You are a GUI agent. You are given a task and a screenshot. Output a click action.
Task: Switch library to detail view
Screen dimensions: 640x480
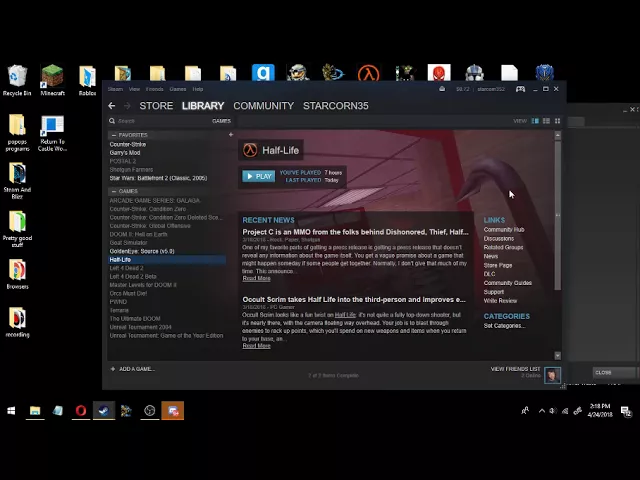tap(535, 121)
